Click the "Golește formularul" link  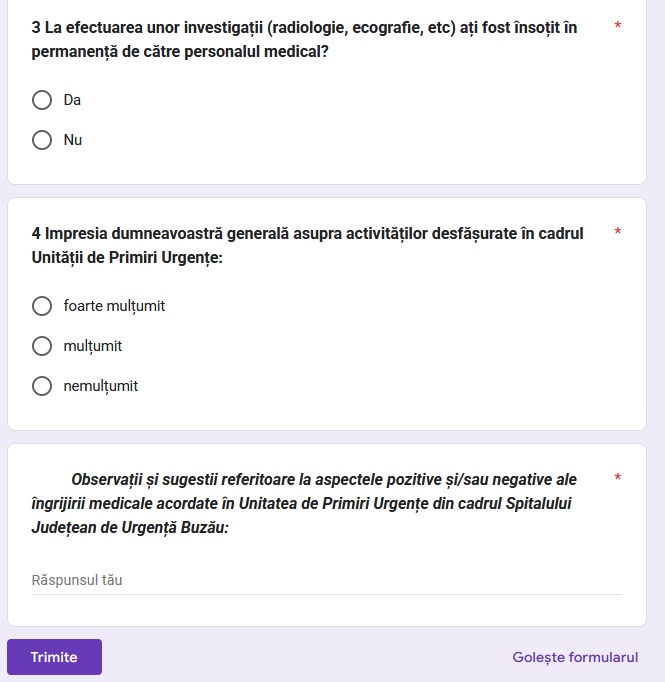click(x=575, y=657)
